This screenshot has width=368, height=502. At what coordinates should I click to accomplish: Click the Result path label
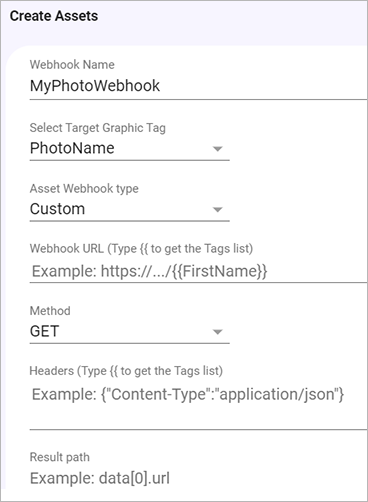click(x=60, y=457)
